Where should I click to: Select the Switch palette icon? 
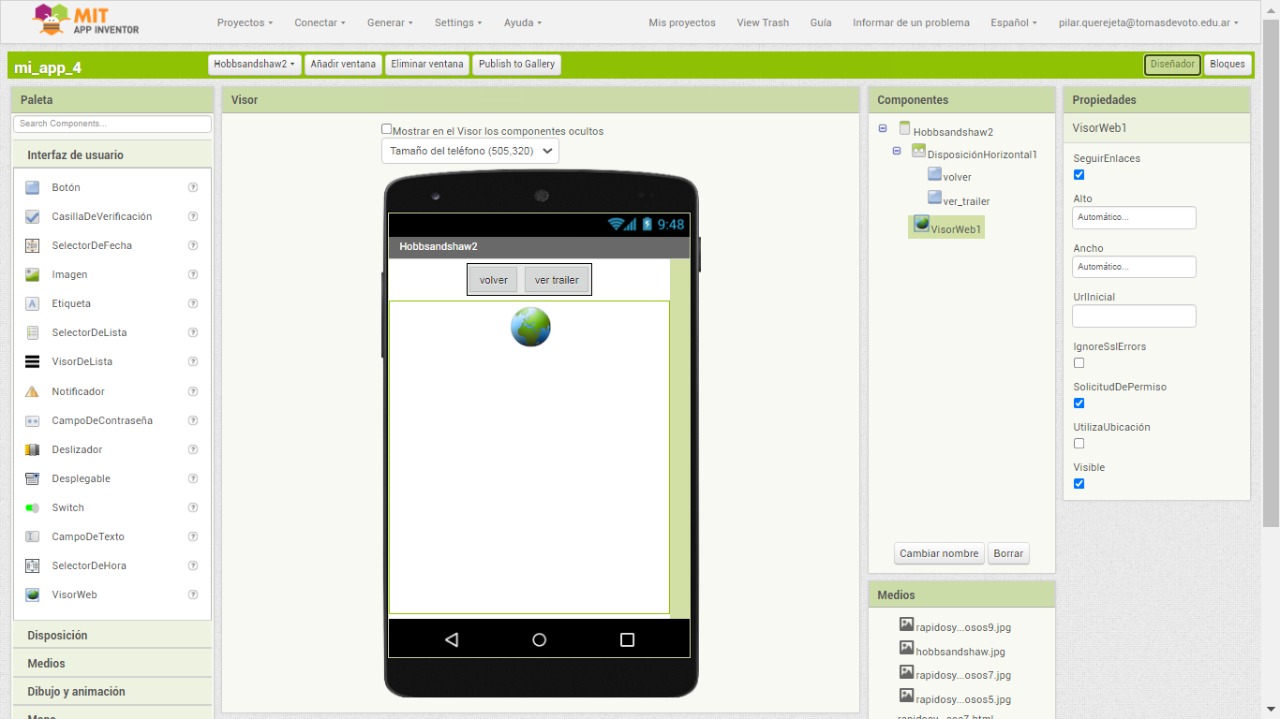(32, 507)
